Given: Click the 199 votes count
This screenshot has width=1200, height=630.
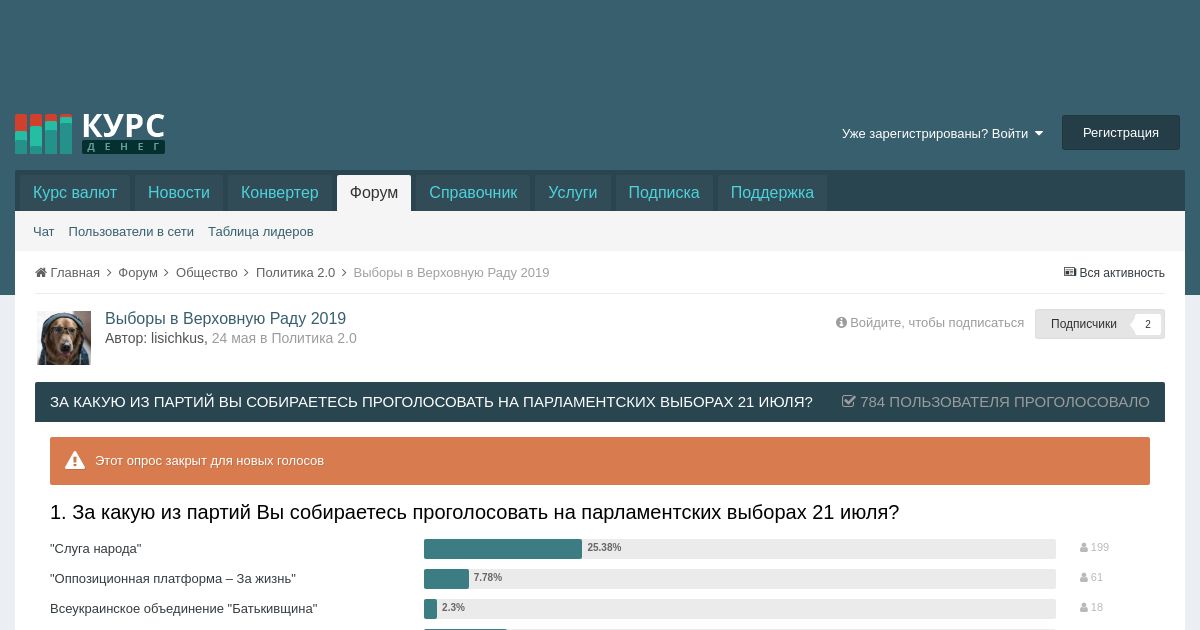Looking at the screenshot, I should [1100, 548].
